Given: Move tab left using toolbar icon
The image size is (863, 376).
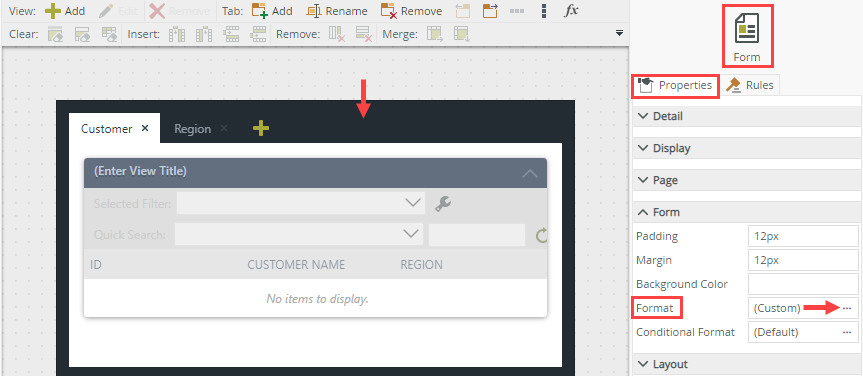Looking at the screenshot, I should [463, 10].
